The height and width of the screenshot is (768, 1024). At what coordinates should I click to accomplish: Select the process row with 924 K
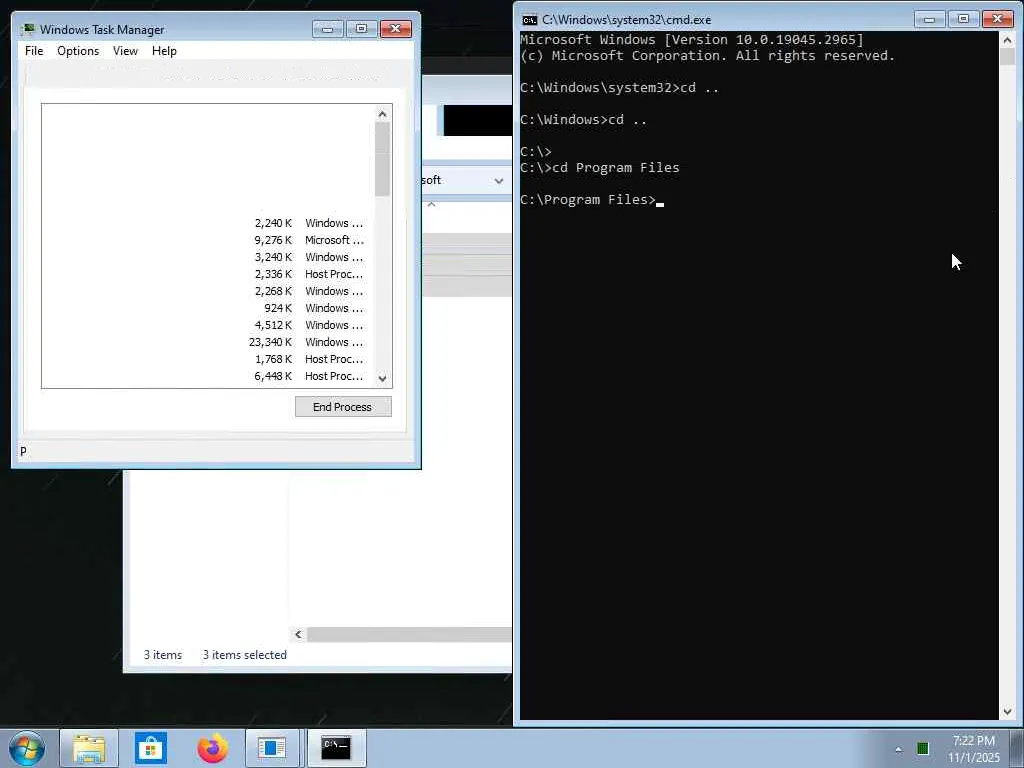(209, 308)
